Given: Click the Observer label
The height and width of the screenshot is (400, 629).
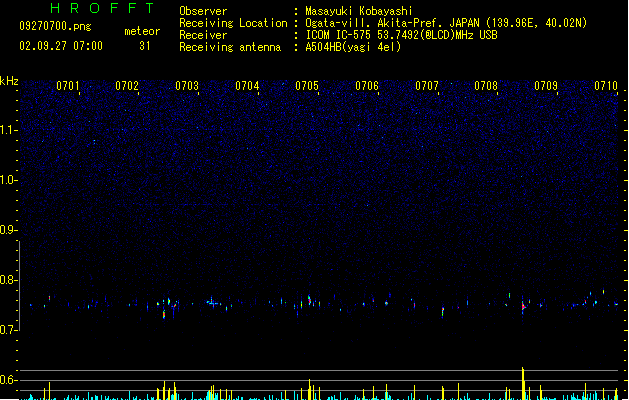Looking at the screenshot, I should (203, 11).
